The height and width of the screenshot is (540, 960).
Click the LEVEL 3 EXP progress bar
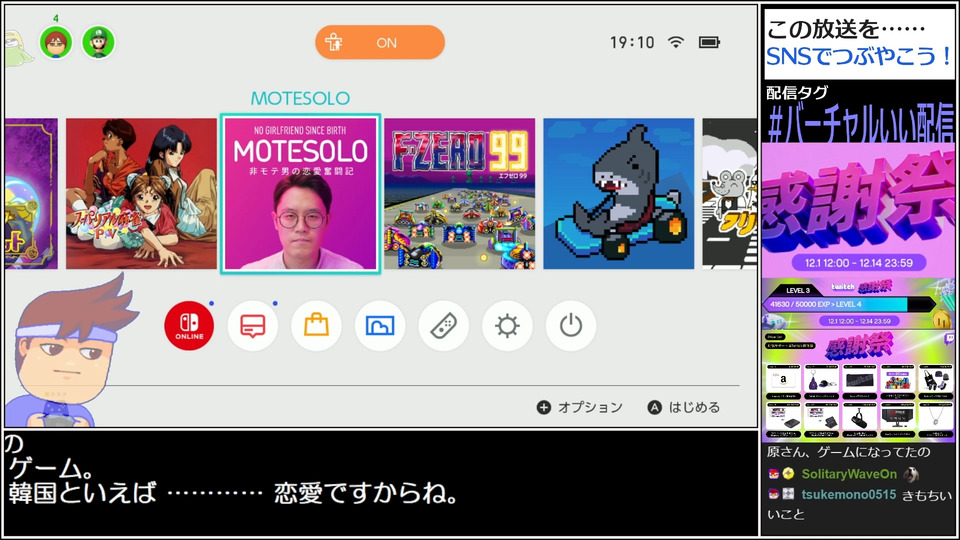(x=850, y=304)
